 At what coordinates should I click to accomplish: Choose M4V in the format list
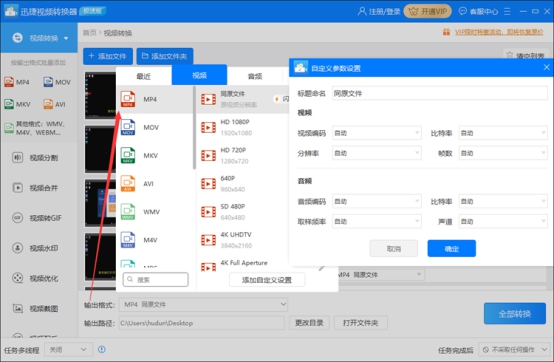[x=155, y=240]
